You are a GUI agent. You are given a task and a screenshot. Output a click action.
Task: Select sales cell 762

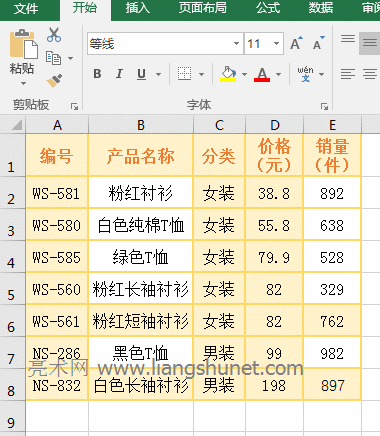tap(332, 321)
